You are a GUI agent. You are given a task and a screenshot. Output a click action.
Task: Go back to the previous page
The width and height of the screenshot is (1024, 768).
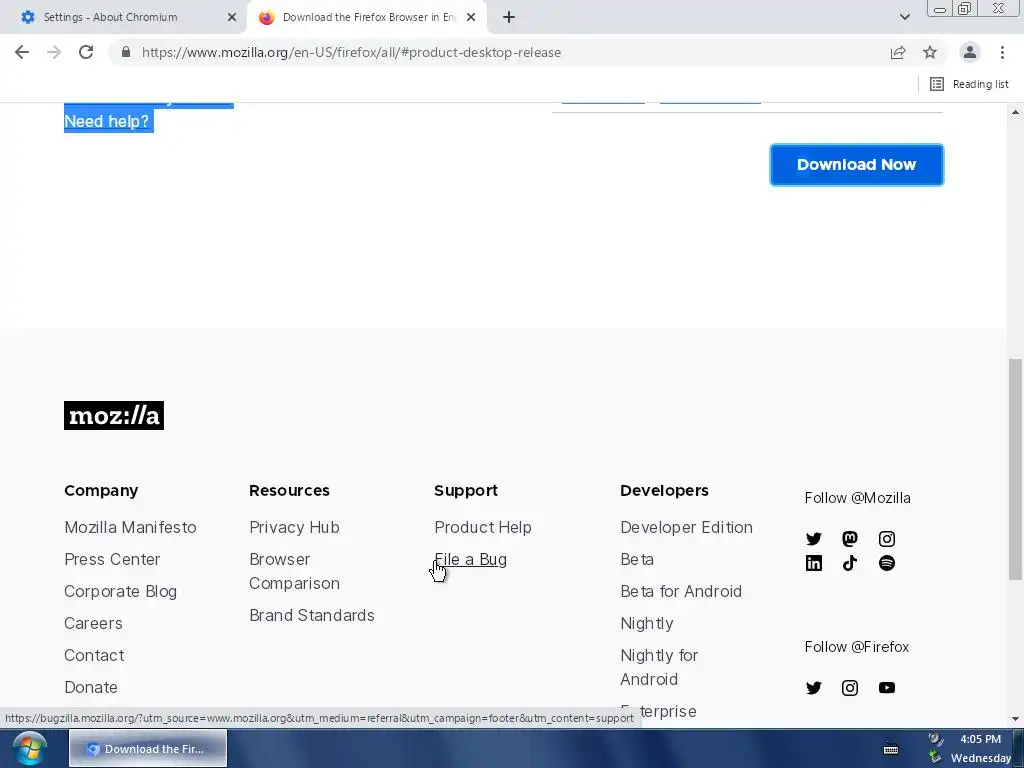pos(22,52)
